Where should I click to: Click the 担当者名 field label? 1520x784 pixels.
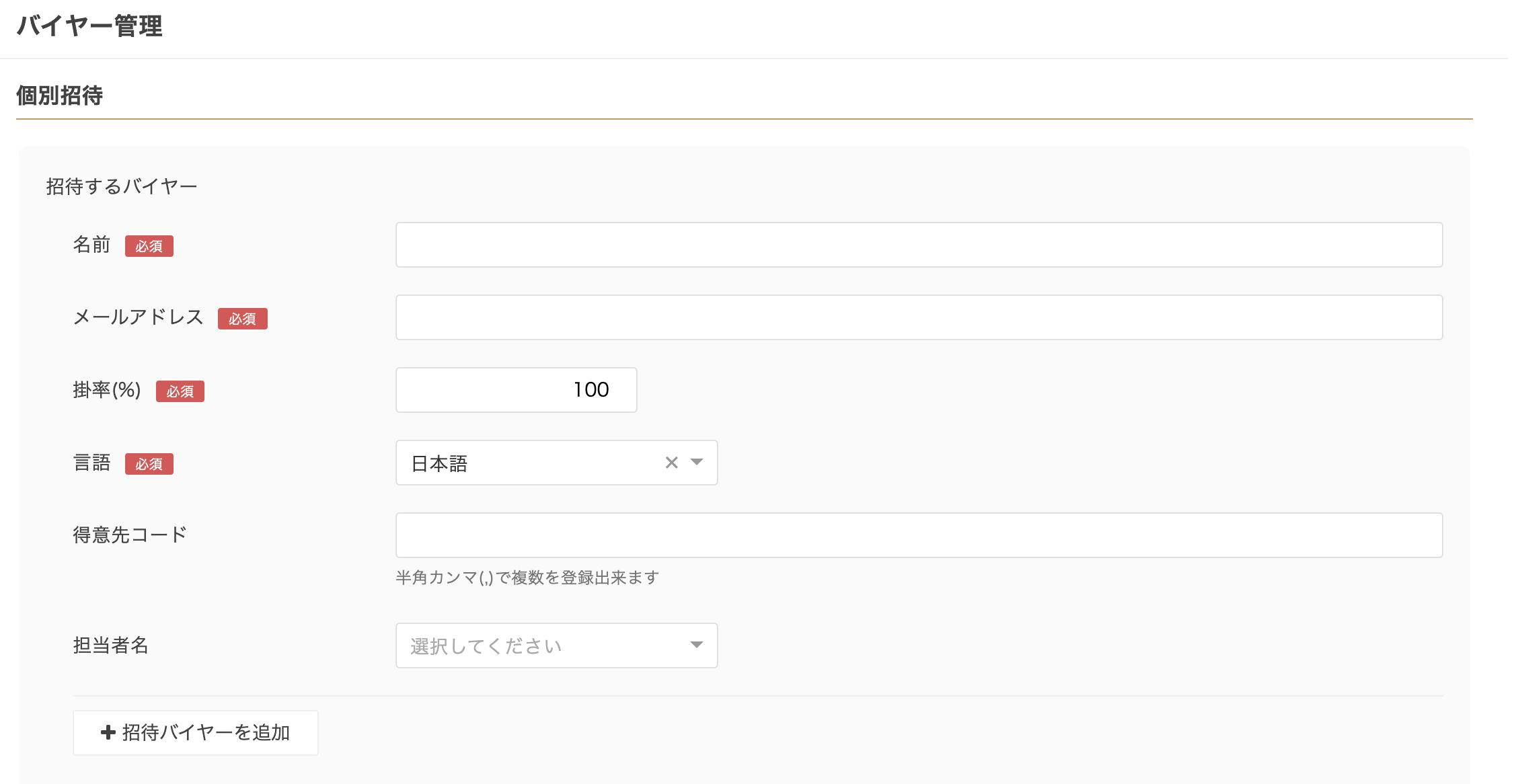(x=110, y=645)
